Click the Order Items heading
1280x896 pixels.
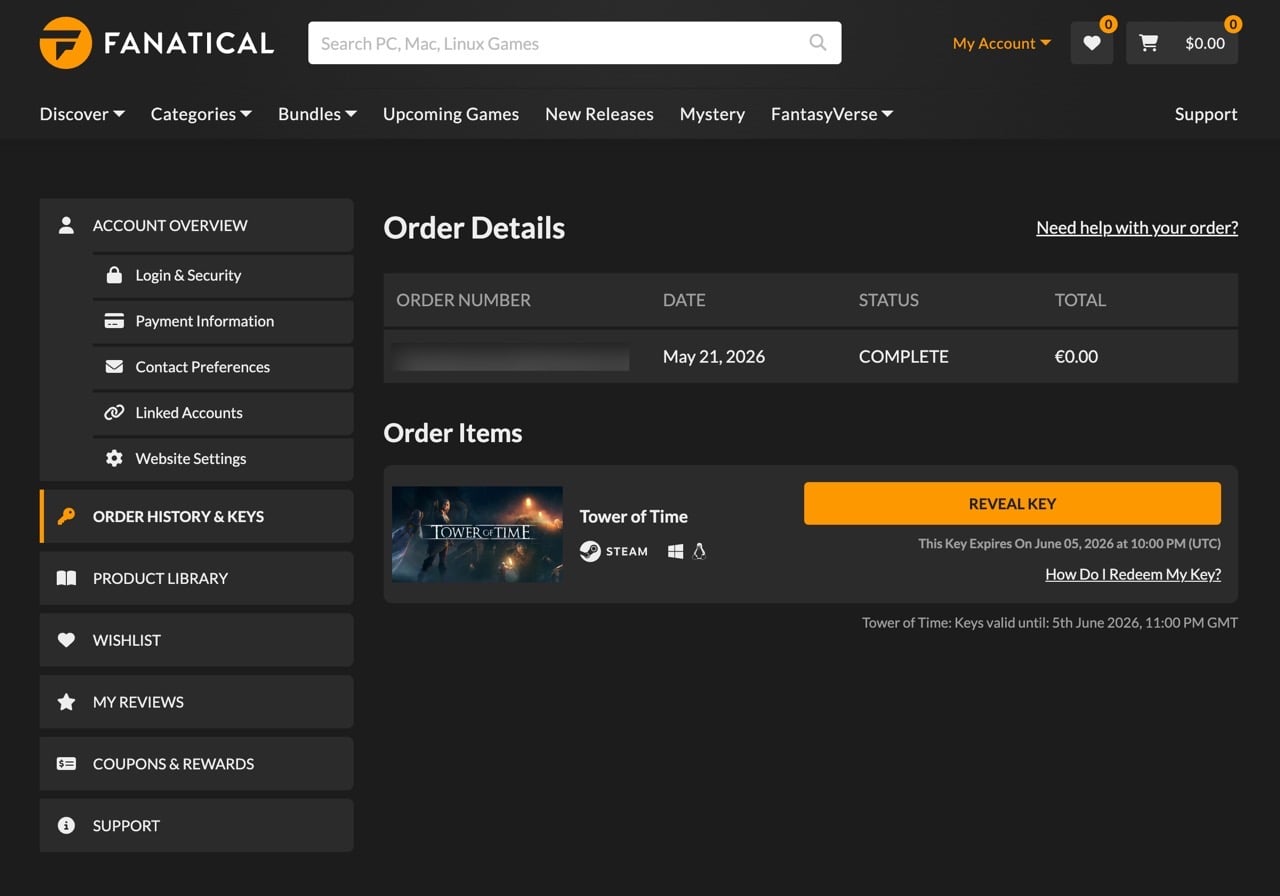(x=453, y=433)
